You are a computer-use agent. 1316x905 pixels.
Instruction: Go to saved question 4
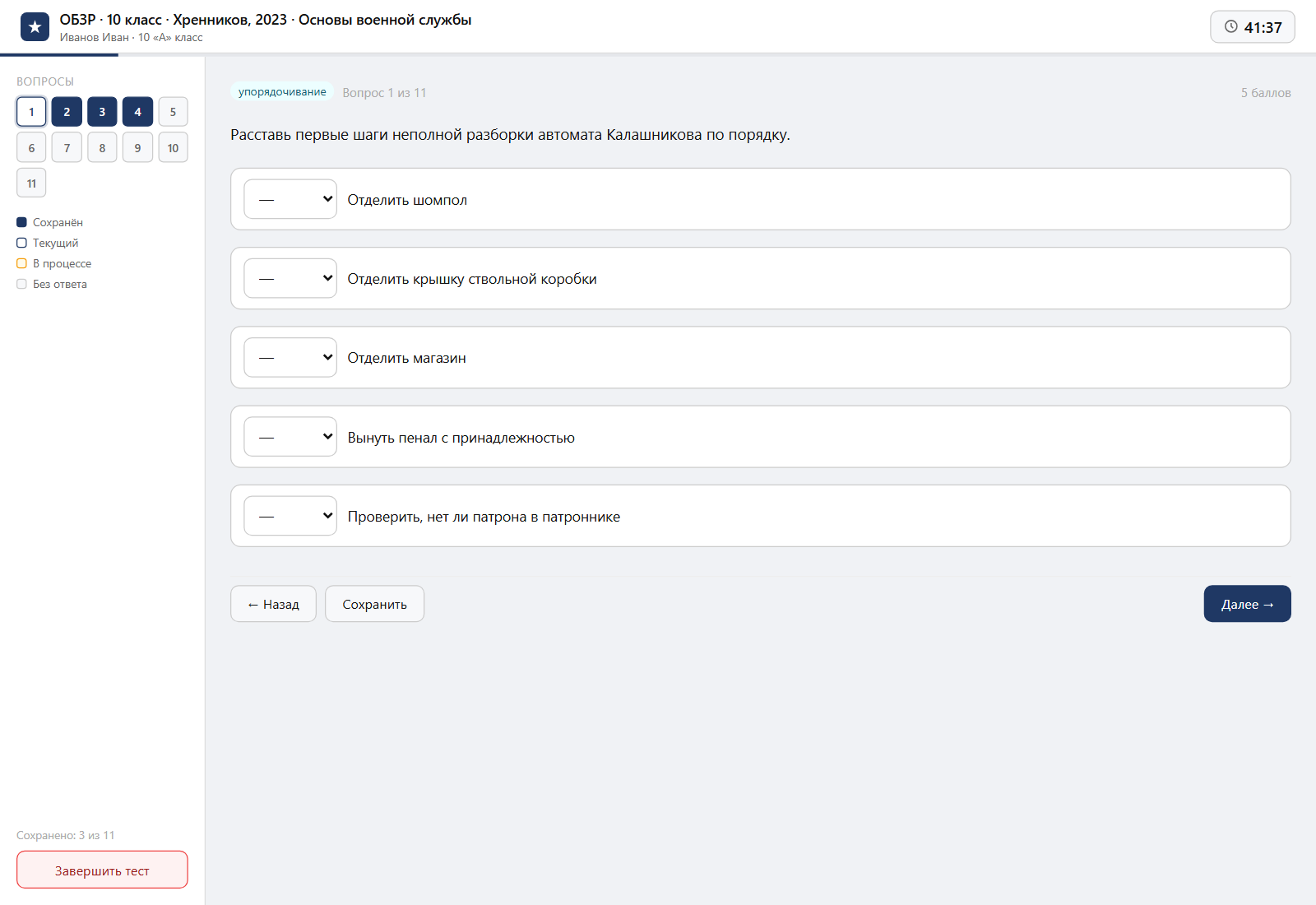click(x=137, y=112)
